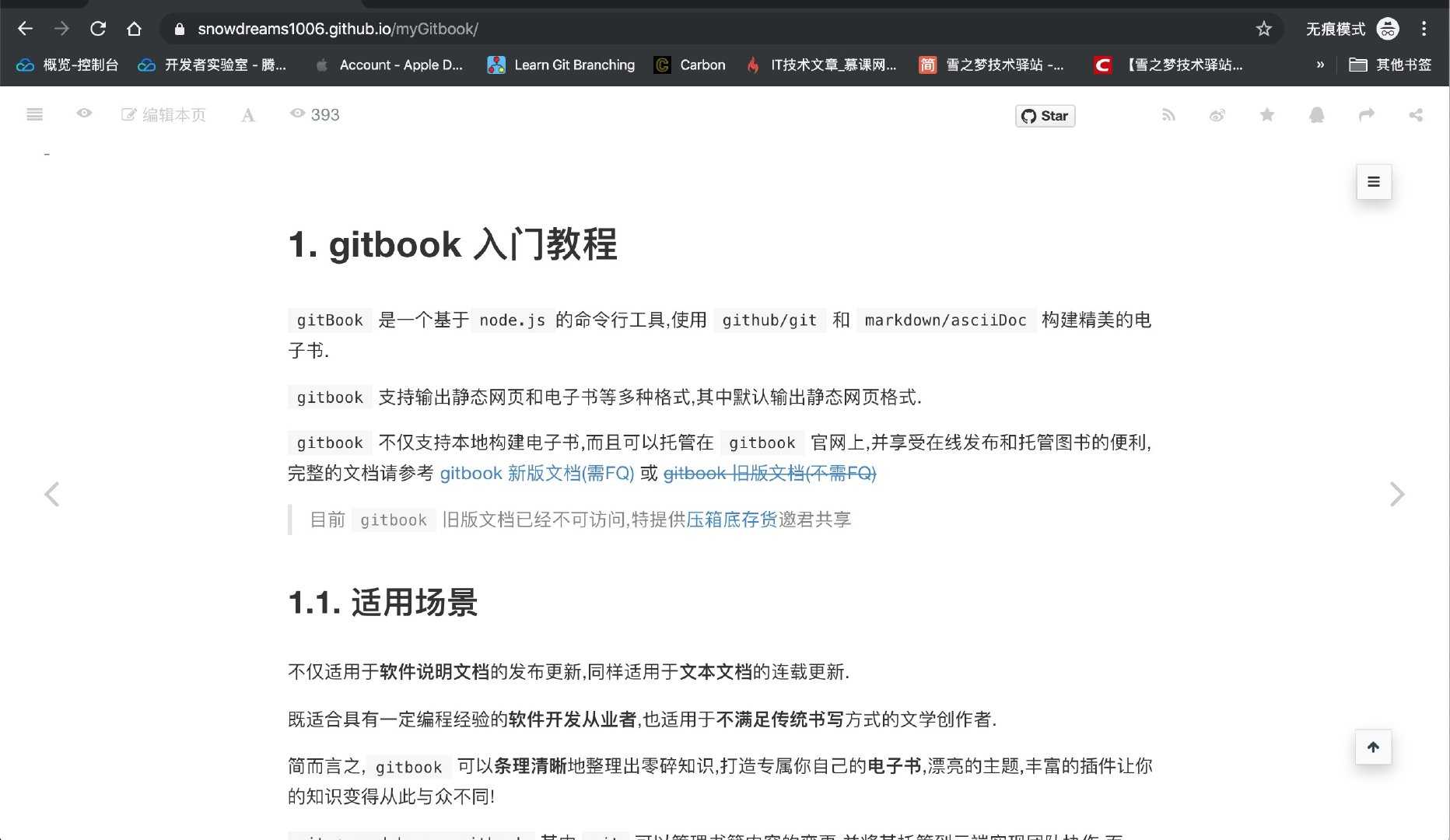Screen dimensions: 1450x840
Task: Share the page to Weibo
Action: click(x=1217, y=115)
